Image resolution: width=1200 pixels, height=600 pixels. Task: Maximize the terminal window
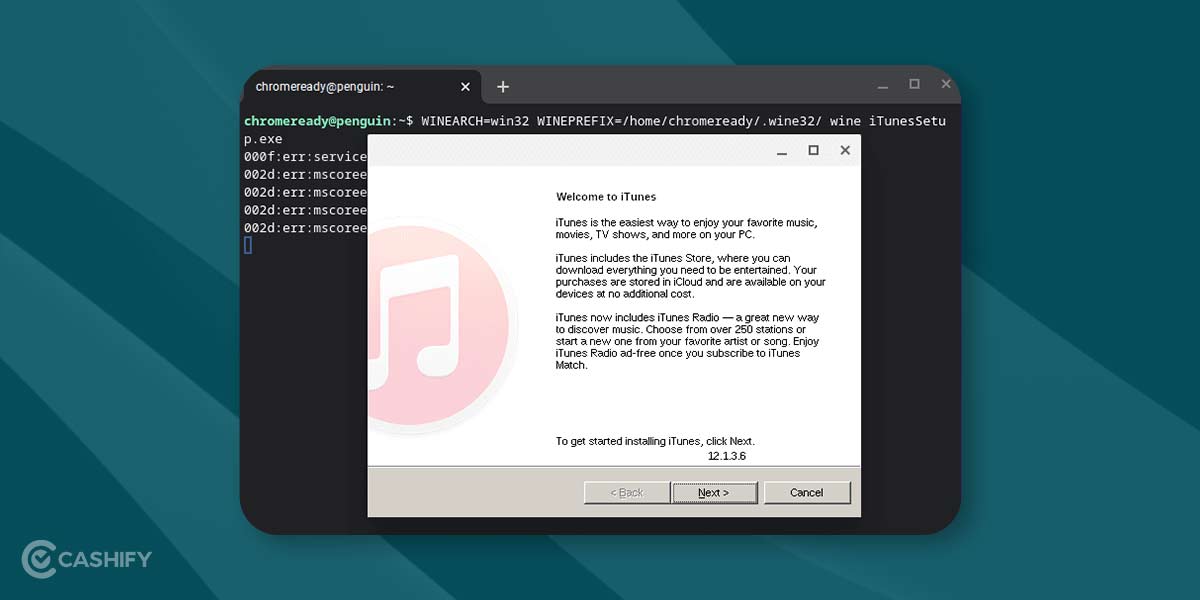pos(912,85)
